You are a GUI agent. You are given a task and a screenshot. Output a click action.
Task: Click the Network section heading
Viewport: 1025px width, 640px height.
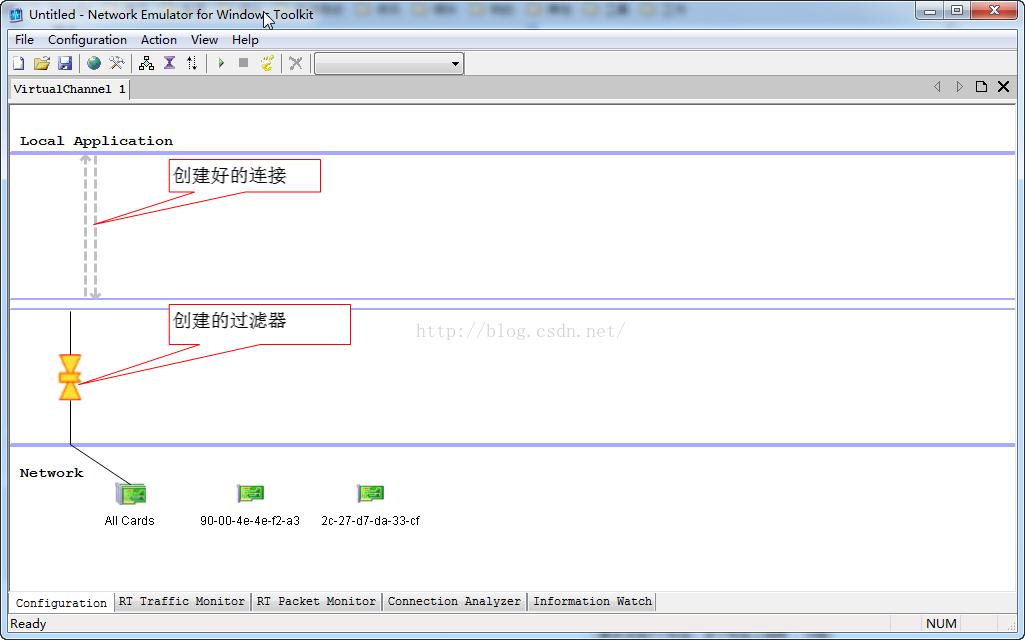pos(52,473)
